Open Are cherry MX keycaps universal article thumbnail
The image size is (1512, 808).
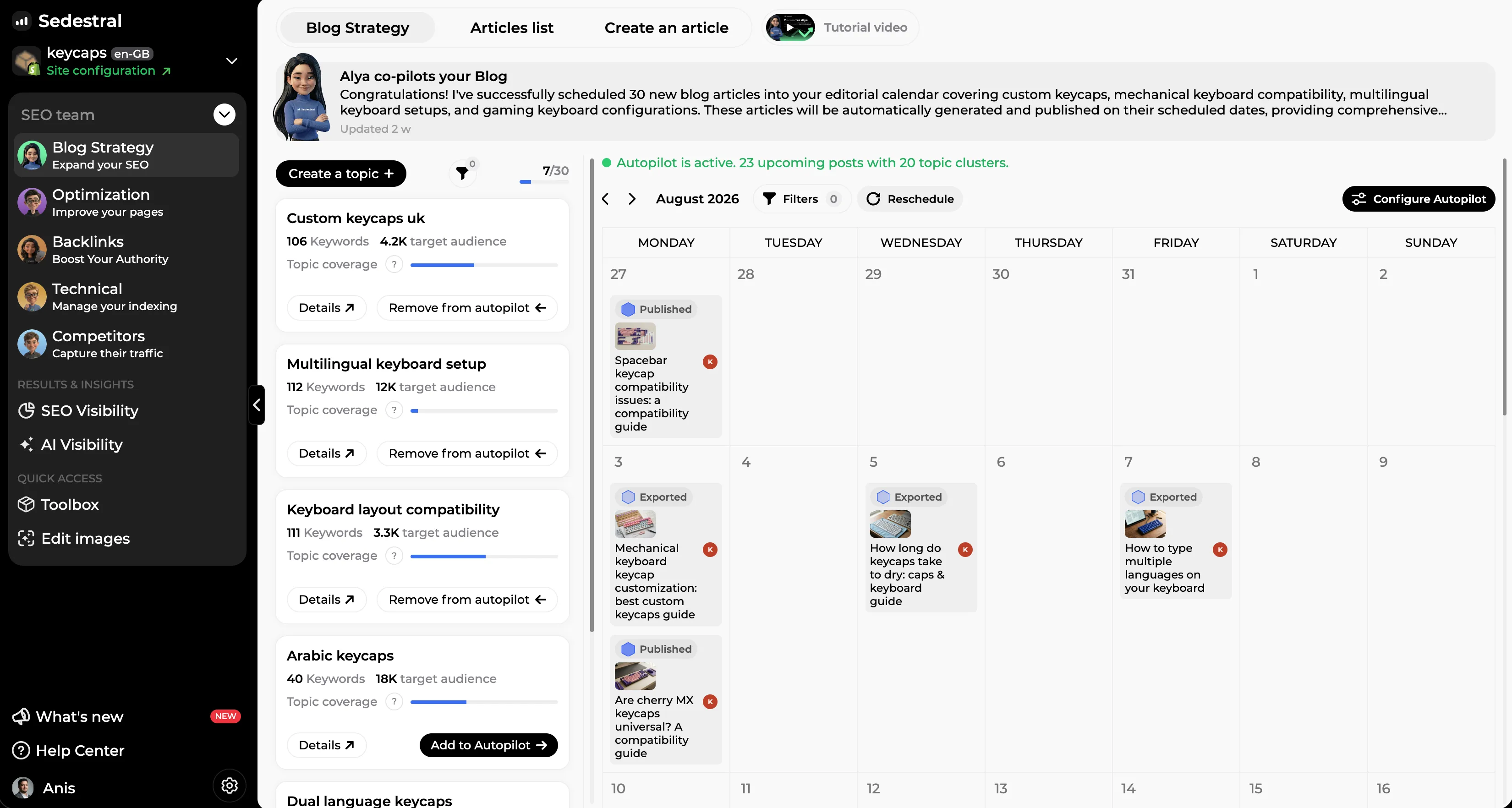click(635, 676)
